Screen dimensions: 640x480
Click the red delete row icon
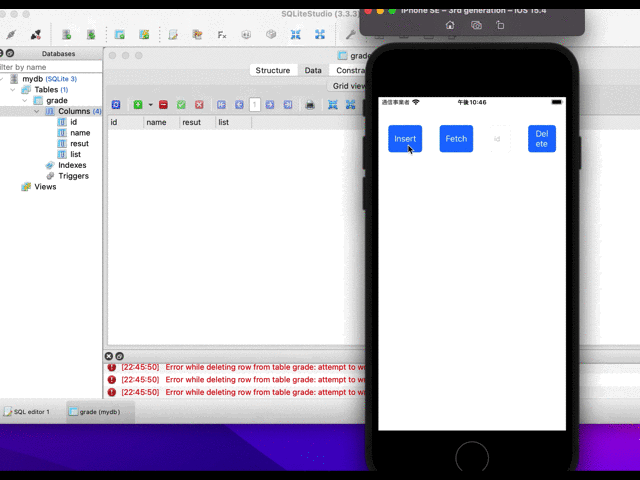tap(163, 104)
